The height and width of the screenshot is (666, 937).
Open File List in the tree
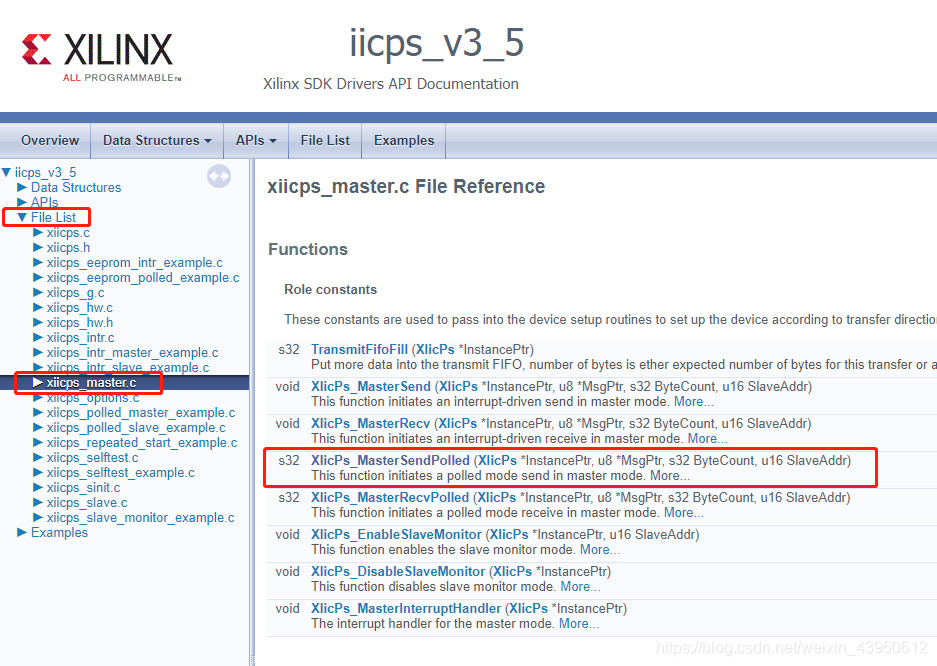53,217
